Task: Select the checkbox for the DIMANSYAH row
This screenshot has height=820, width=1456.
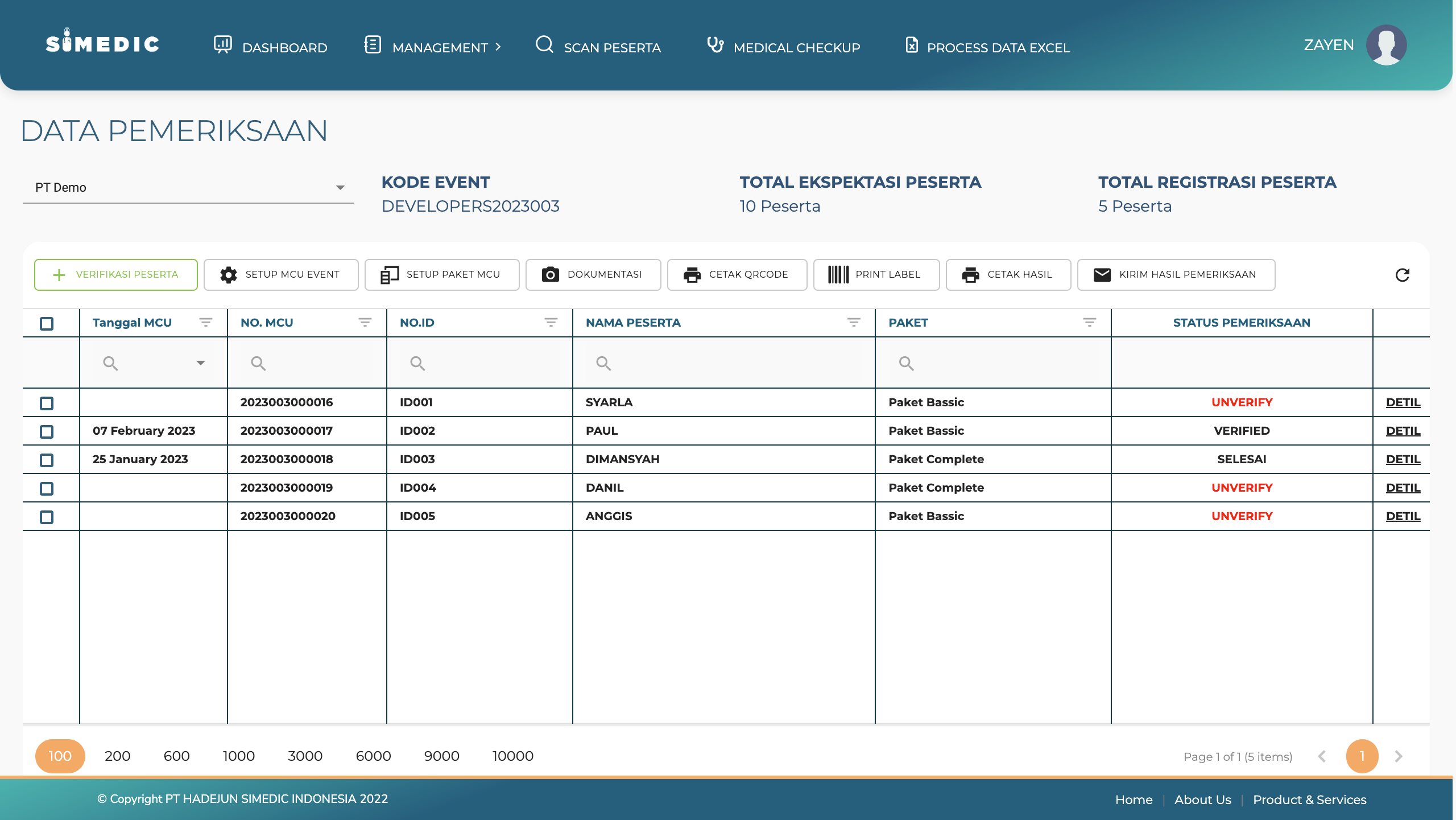Action: [x=47, y=460]
